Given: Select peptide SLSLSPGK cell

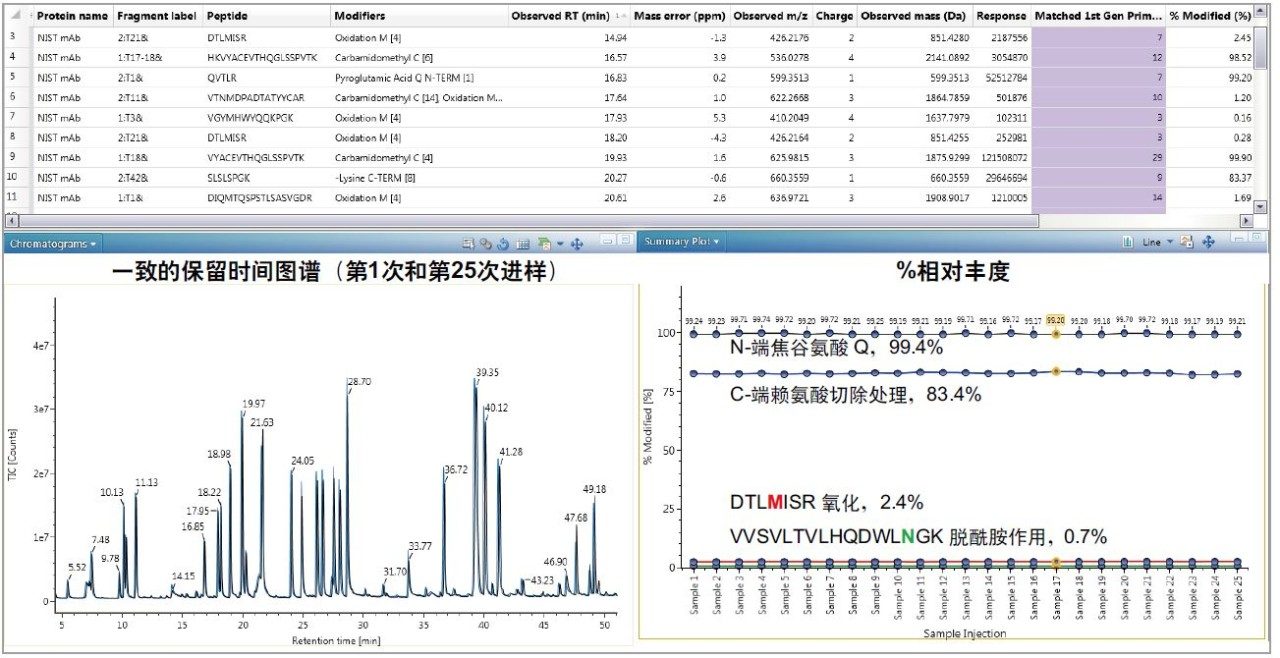Looking at the screenshot, I should pyautogui.click(x=266, y=178).
